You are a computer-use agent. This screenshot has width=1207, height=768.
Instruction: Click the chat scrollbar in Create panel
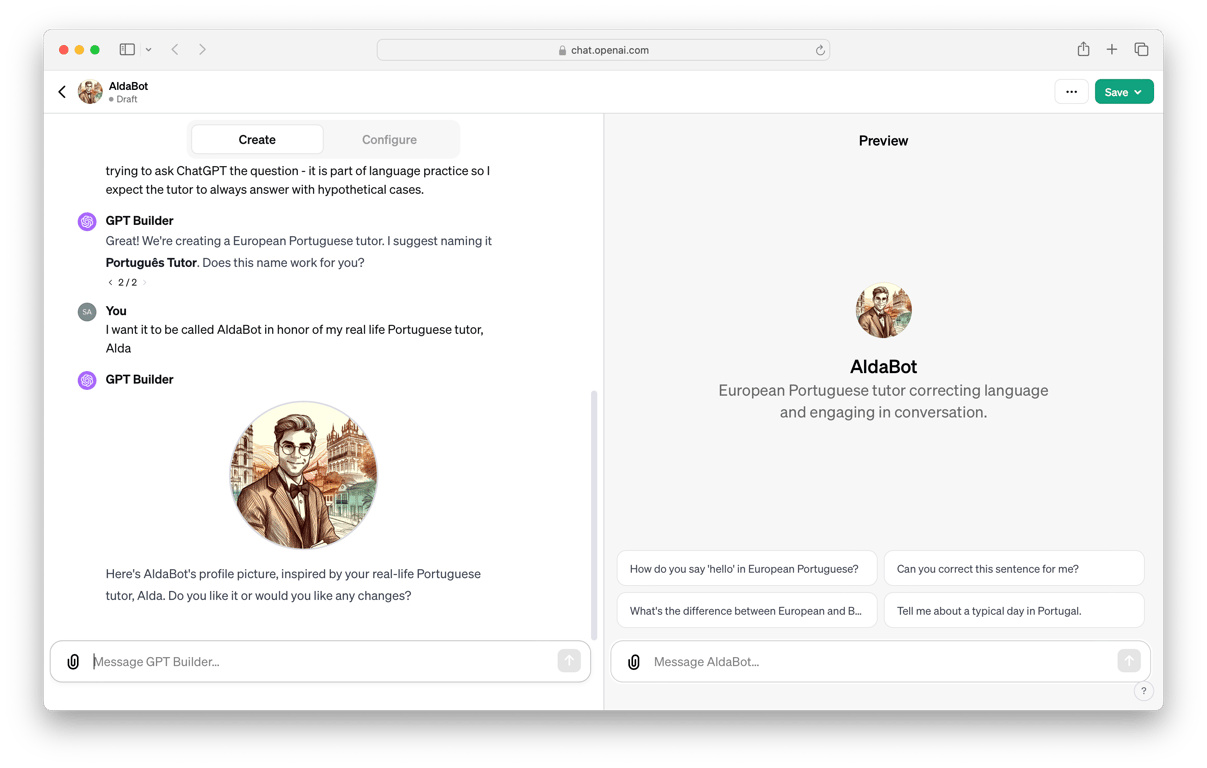click(x=594, y=515)
